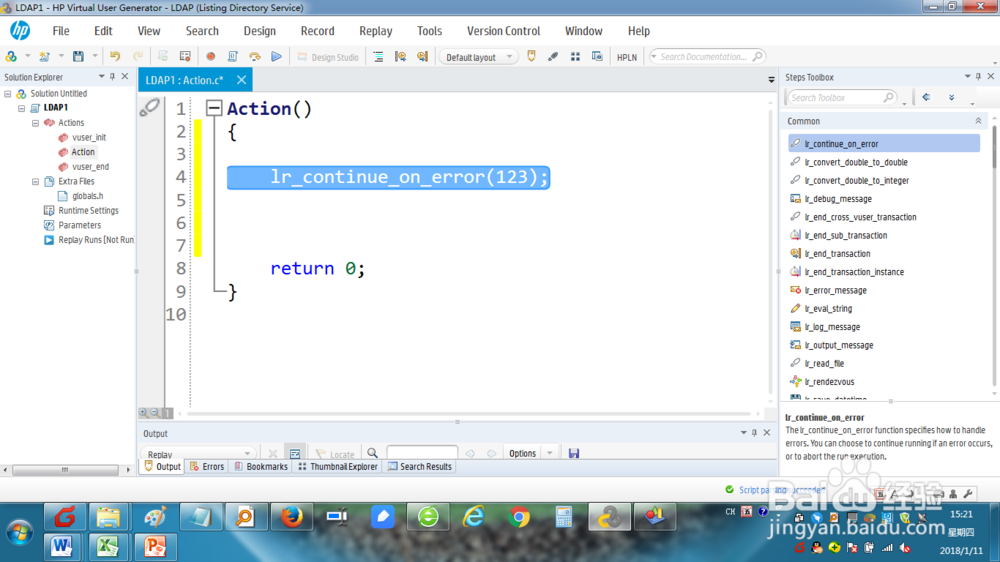
Task: Open Design Studio from the toolbar
Action: click(328, 57)
